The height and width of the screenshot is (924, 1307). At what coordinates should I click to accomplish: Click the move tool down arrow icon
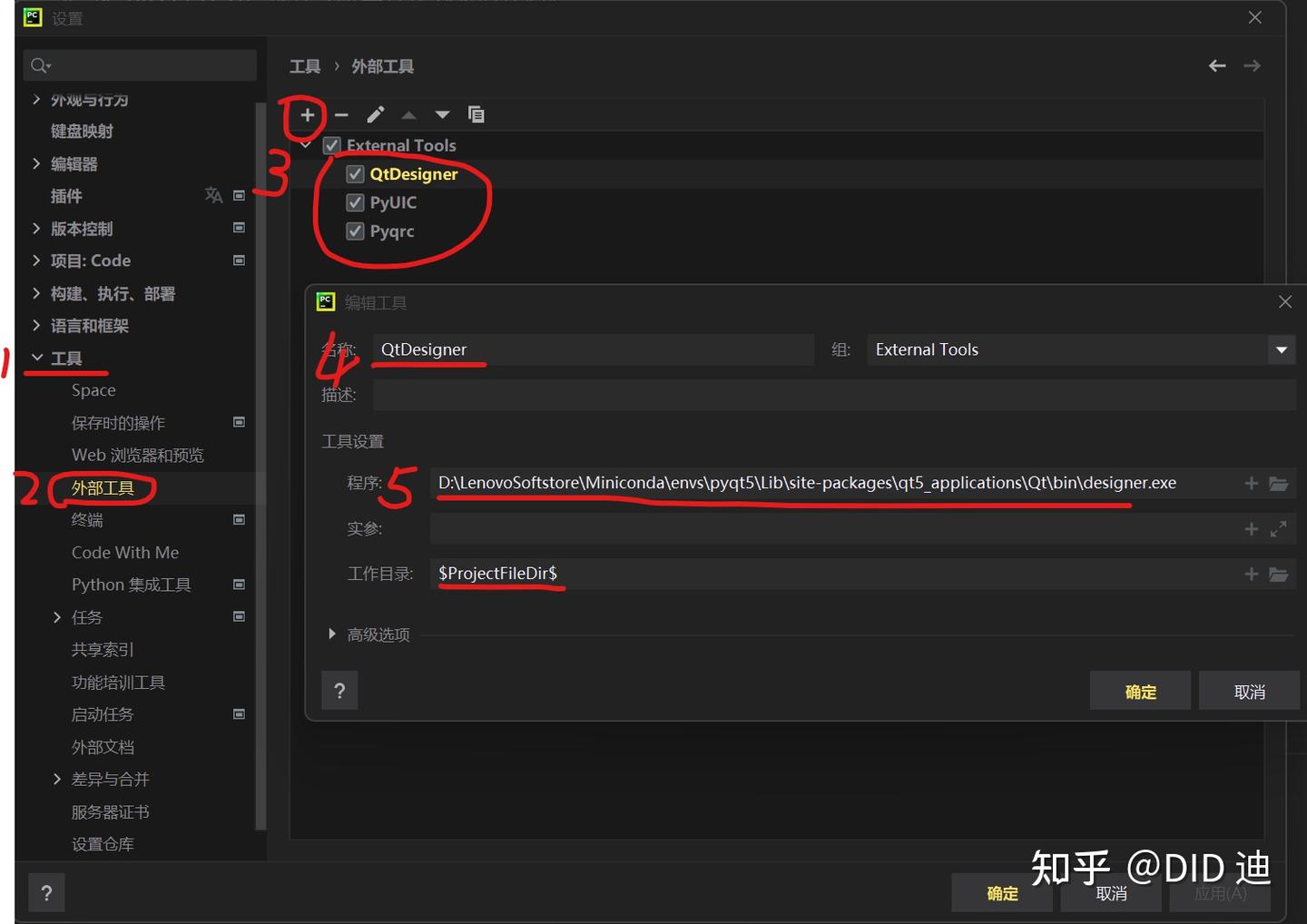[x=442, y=114]
